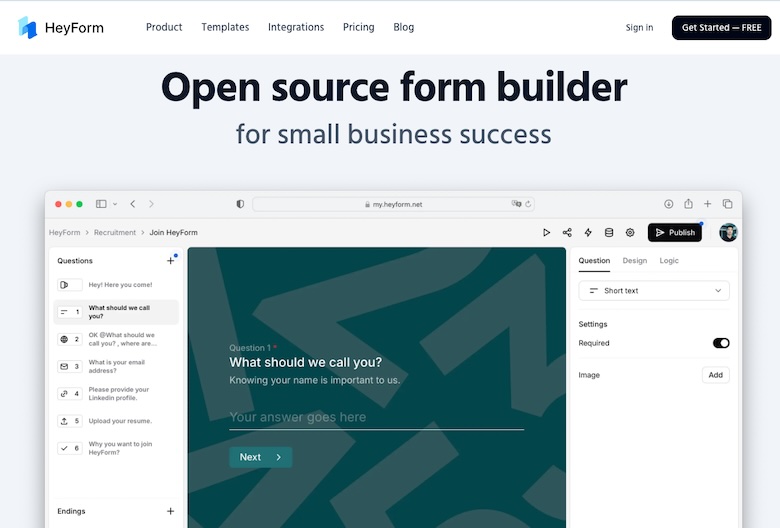This screenshot has height=528, width=780.
Task: Click the my.heyform.net address bar
Action: (x=393, y=204)
